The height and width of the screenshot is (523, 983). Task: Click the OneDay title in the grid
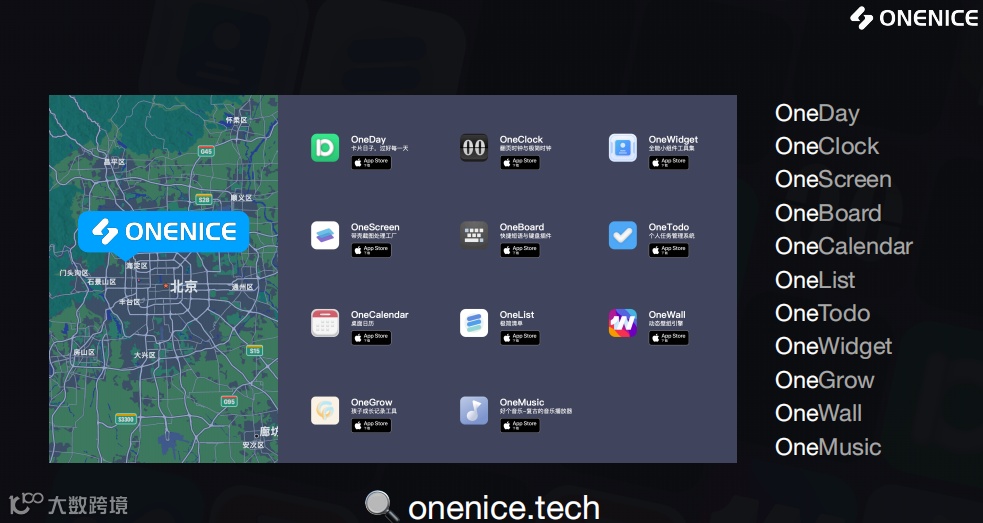pyautogui.click(x=369, y=139)
